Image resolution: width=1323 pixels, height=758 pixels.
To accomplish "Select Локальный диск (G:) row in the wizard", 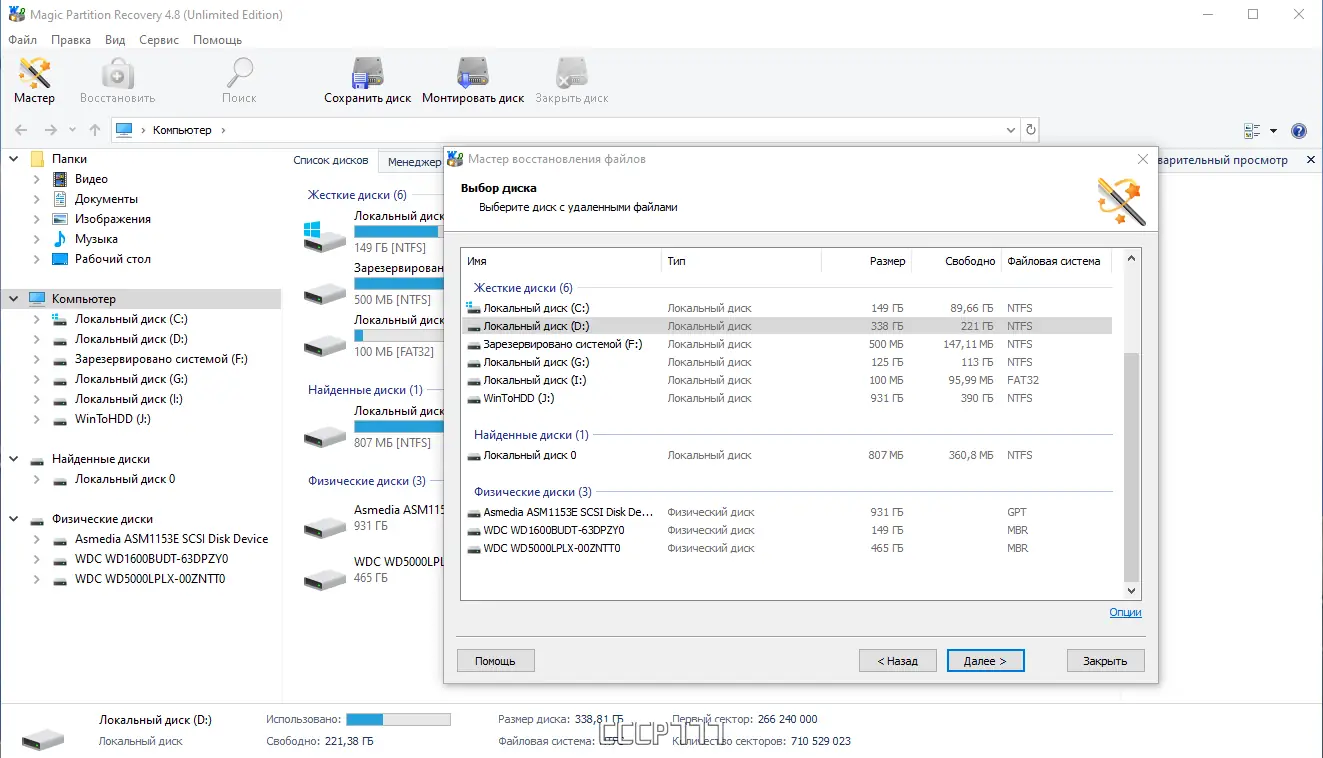I will click(788, 362).
